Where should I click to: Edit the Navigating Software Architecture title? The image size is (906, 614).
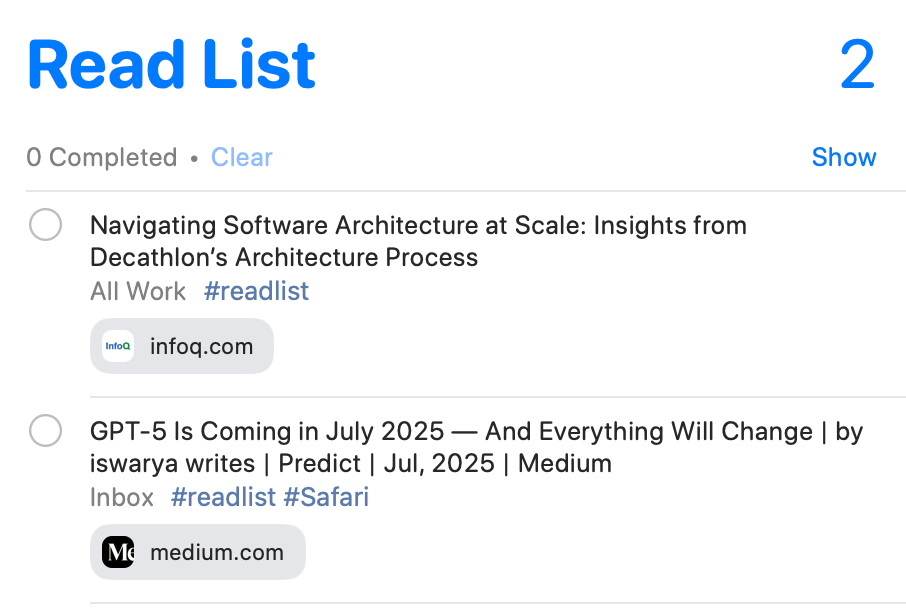[418, 241]
